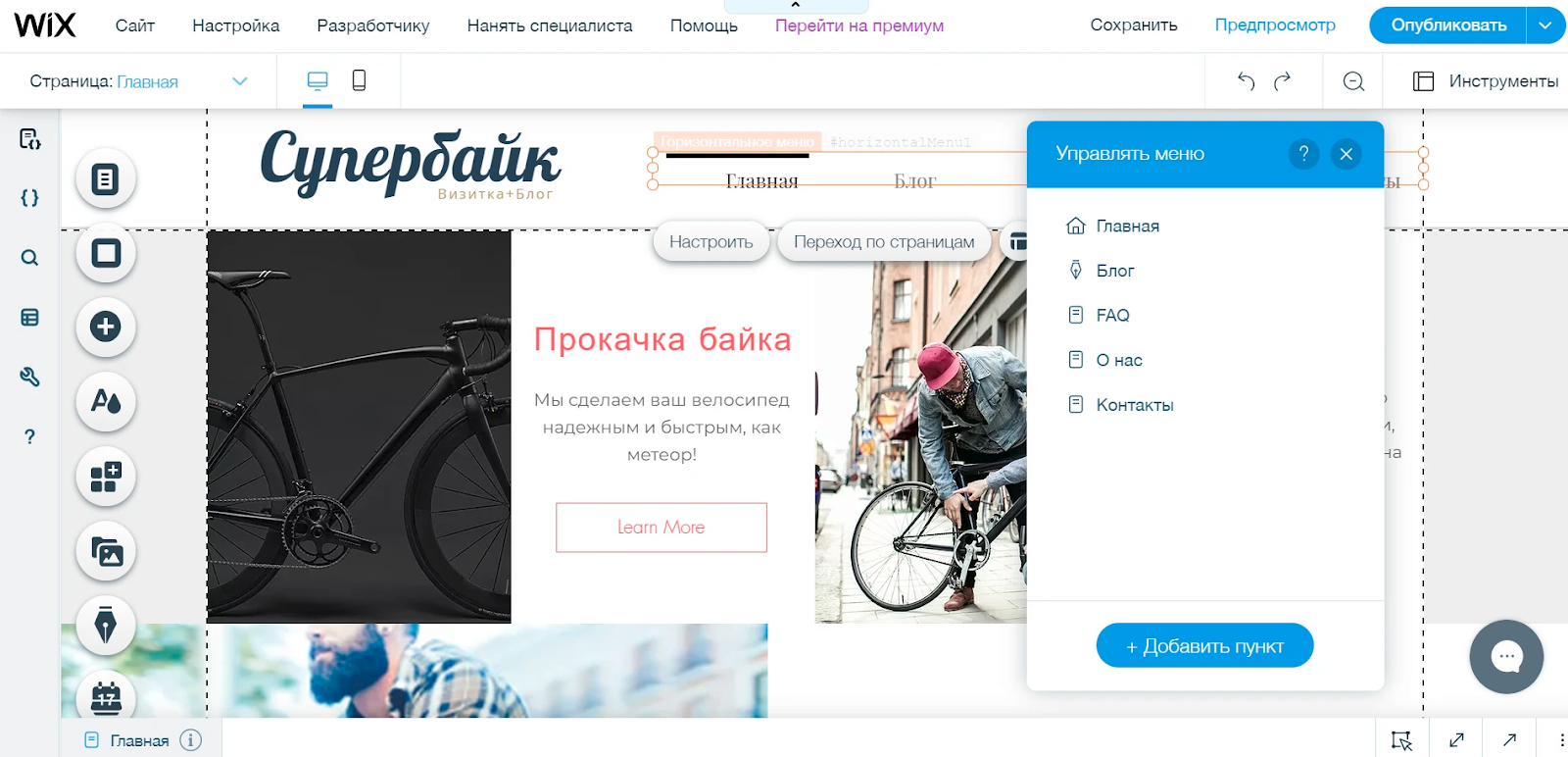1568x757 pixels.
Task: Click the Add elements plus icon
Action: (106, 327)
